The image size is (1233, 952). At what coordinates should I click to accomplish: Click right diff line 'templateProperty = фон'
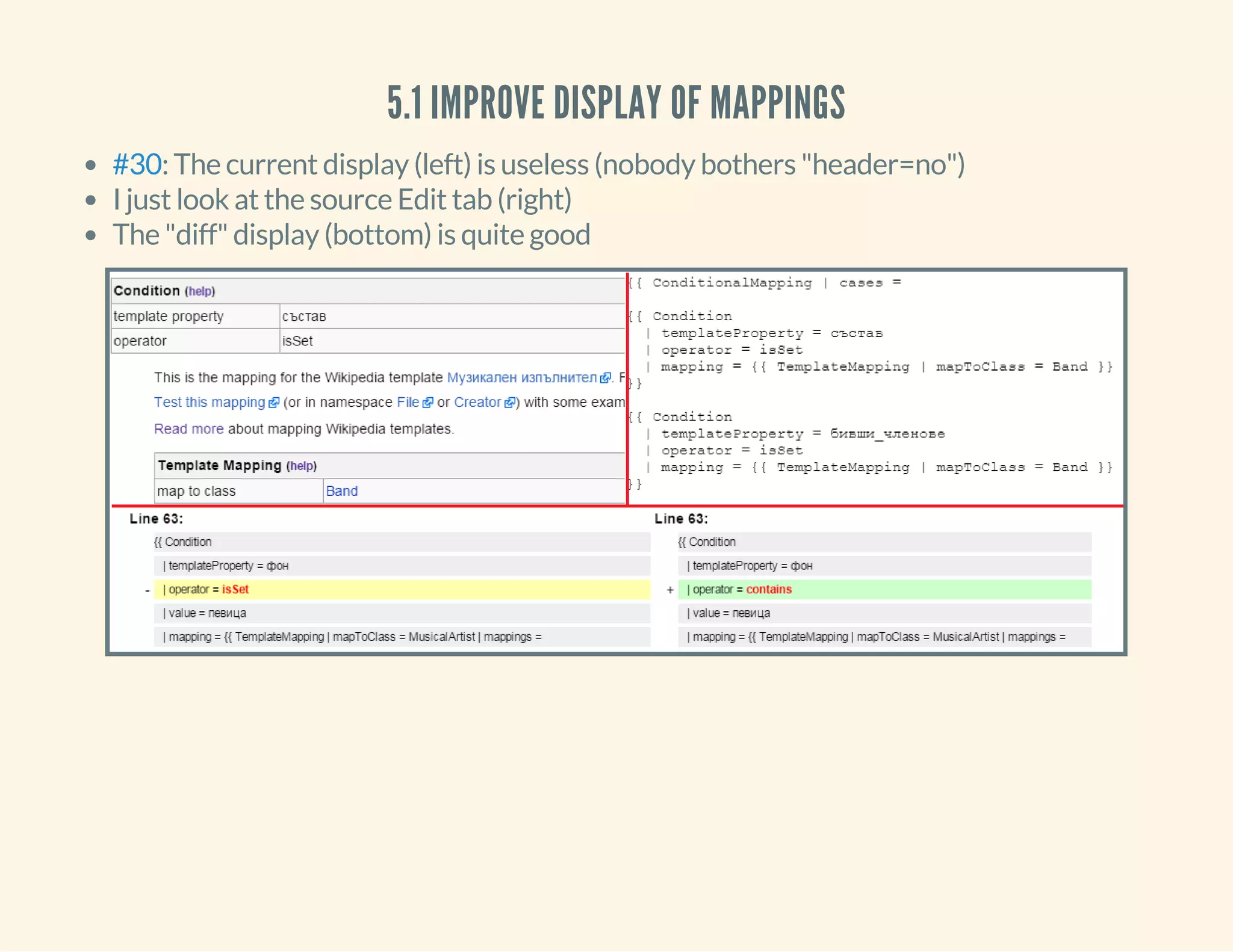point(884,566)
